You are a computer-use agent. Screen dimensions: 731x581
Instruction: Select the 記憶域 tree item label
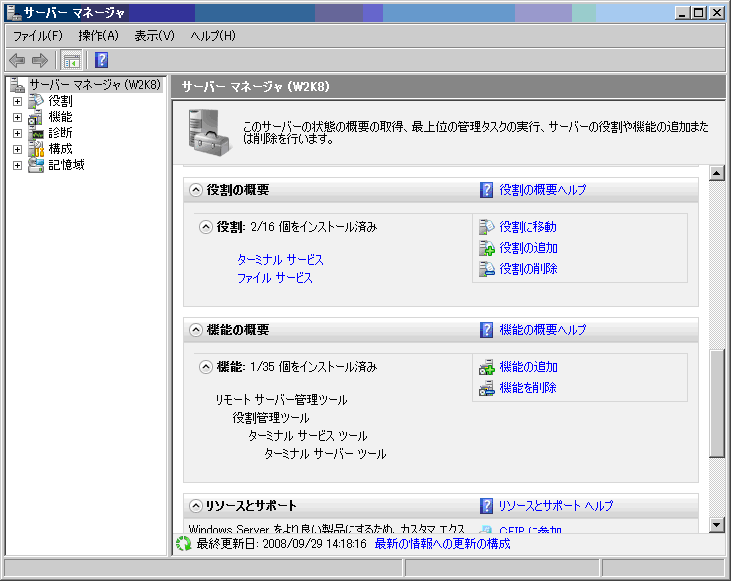(67, 166)
